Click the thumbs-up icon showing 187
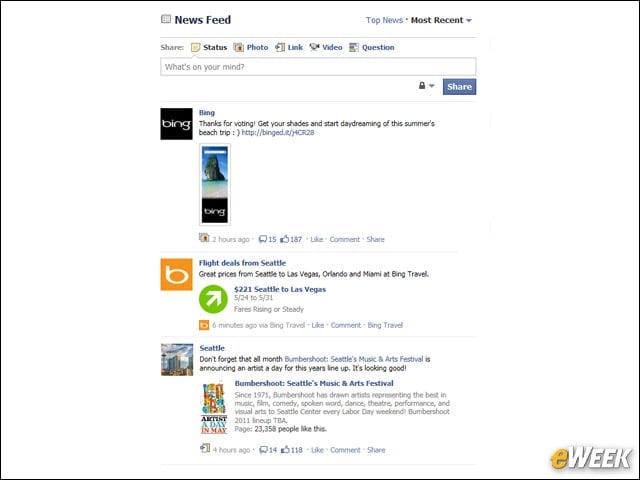The height and width of the screenshot is (480, 640). coord(284,239)
